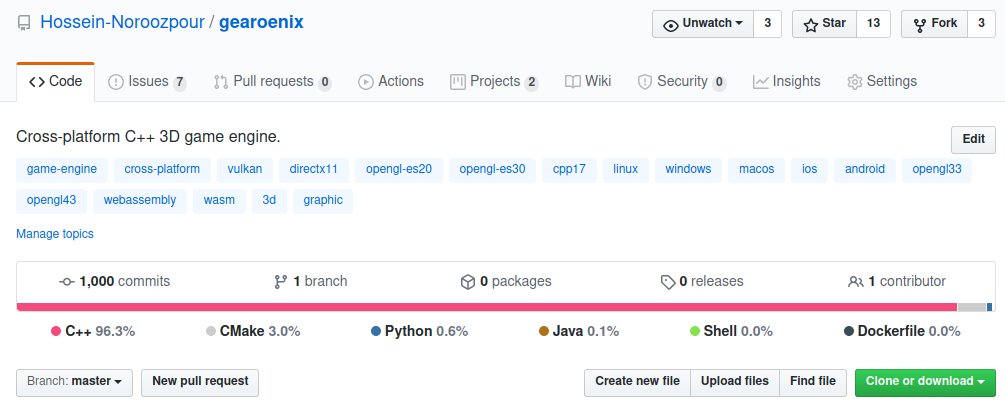
Task: Click the Python blue color dot
Action: click(x=376, y=332)
